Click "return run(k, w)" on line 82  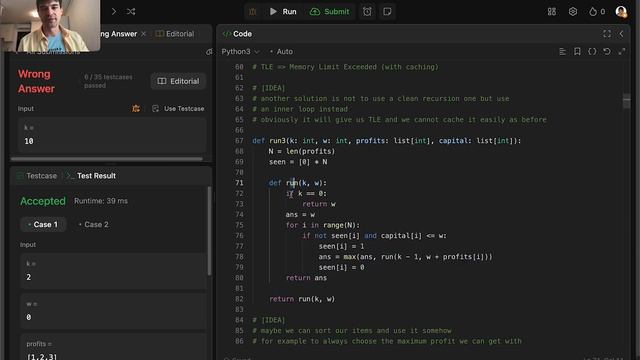[302, 299]
